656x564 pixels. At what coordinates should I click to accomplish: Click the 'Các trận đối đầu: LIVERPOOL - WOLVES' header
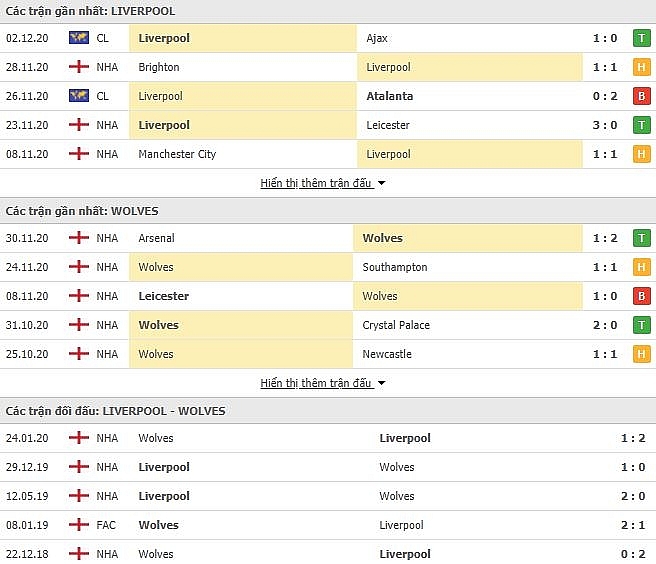(x=115, y=411)
